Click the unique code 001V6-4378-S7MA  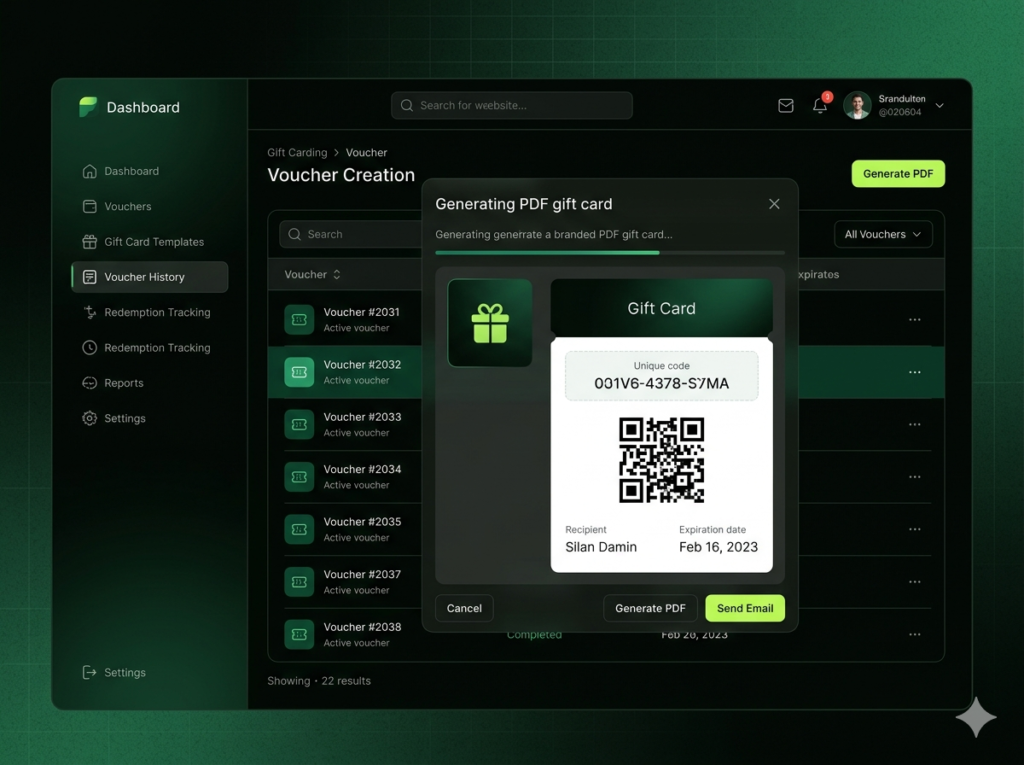pos(662,383)
